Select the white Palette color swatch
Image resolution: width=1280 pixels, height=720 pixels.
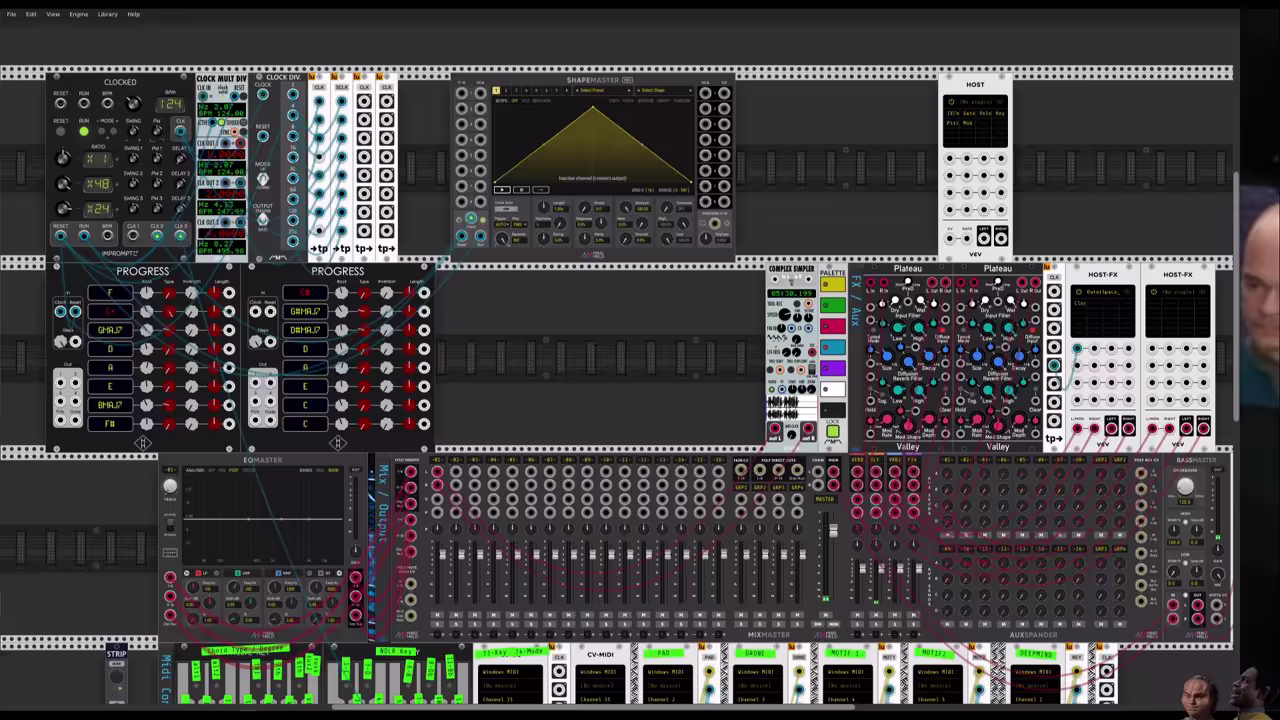pyautogui.click(x=832, y=390)
